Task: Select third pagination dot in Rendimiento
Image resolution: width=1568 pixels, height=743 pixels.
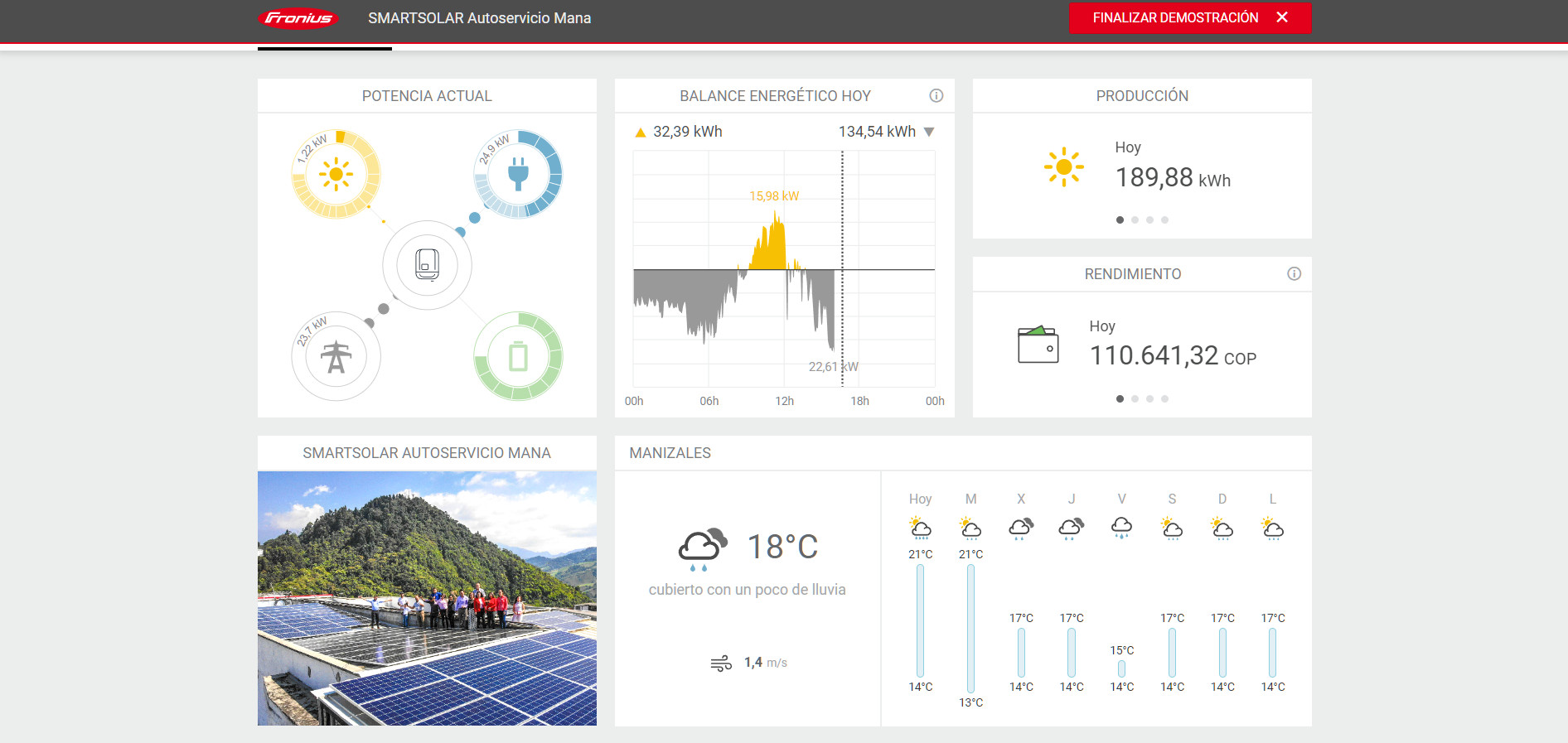Action: pyautogui.click(x=1149, y=399)
